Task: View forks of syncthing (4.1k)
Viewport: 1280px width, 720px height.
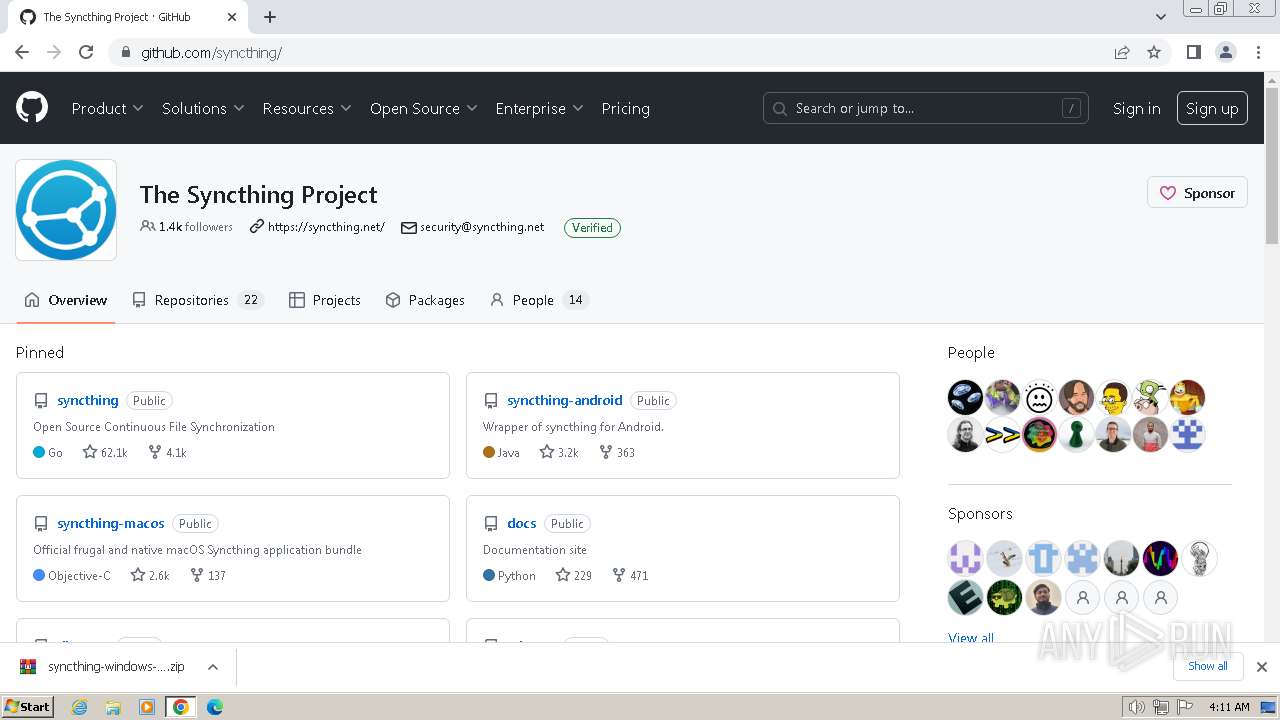Action: (168, 452)
